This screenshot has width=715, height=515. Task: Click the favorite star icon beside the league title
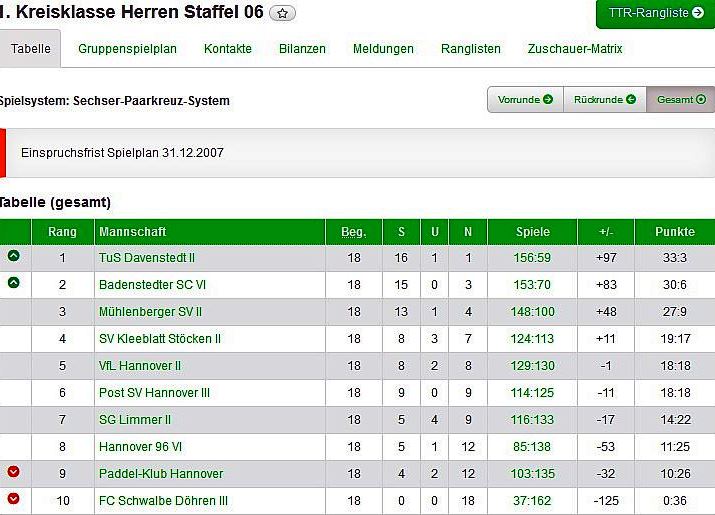(282, 13)
